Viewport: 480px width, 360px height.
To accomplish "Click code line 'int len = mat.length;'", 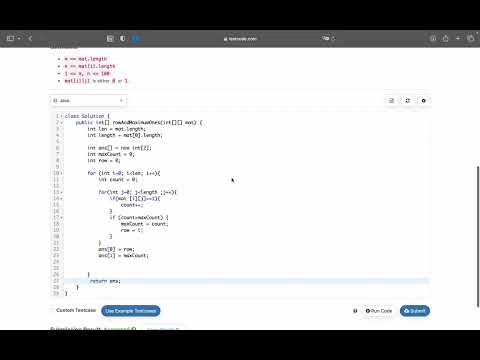I will coord(116,129).
